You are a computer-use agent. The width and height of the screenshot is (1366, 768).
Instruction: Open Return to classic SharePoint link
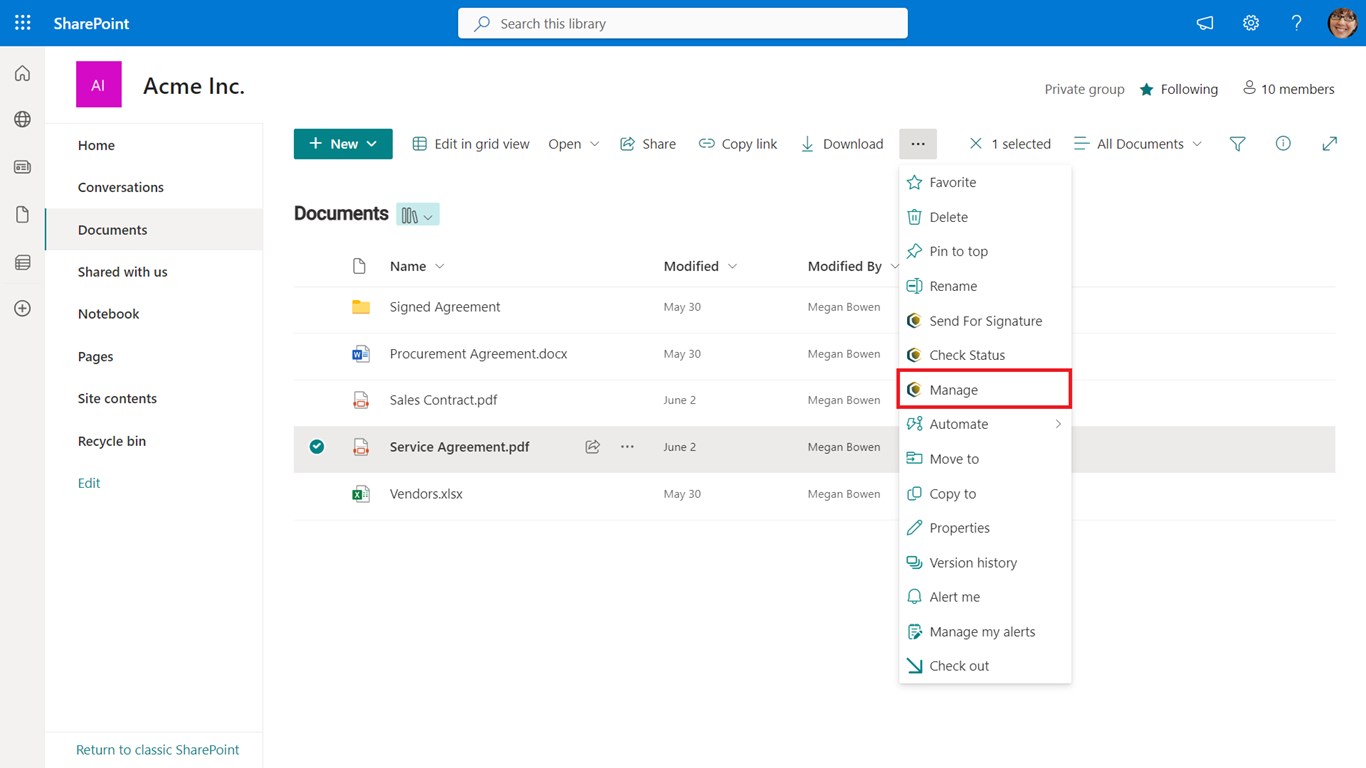pos(158,750)
